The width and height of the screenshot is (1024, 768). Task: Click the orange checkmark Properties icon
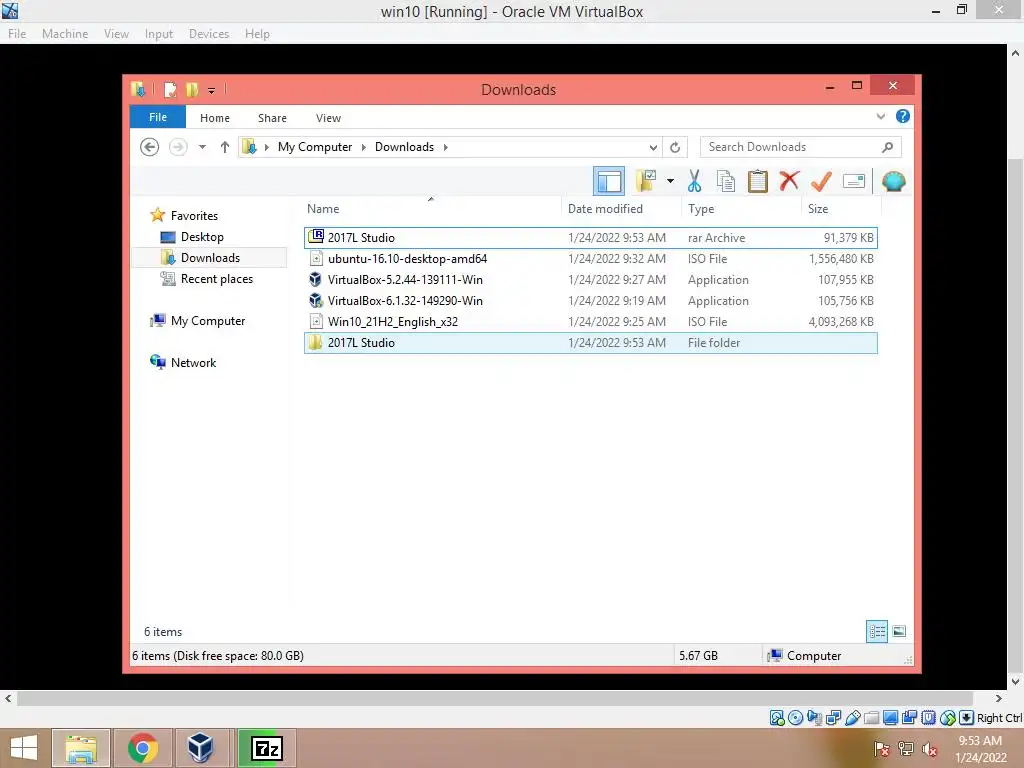coord(821,181)
